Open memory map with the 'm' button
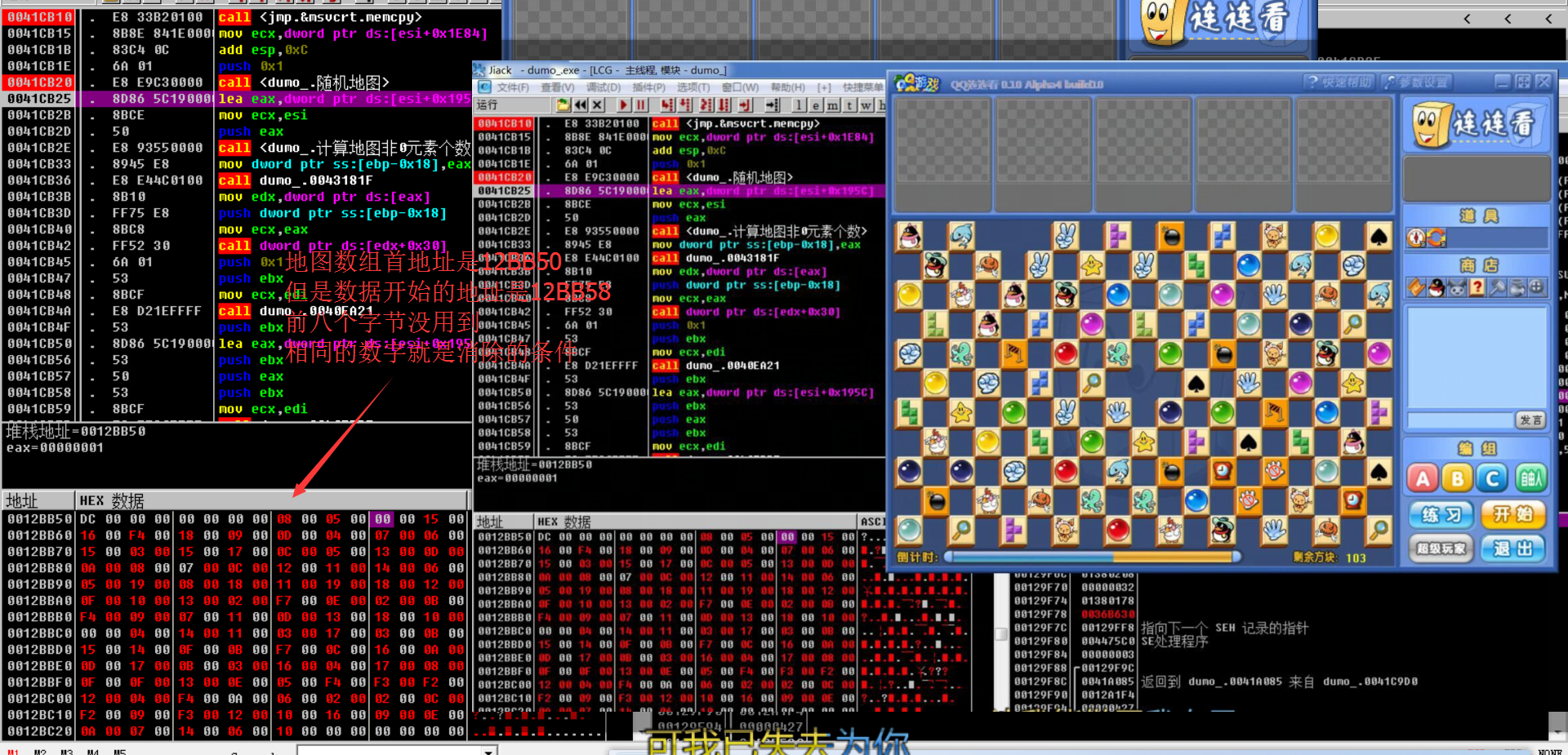Screen dimensions: 1568x755 (832, 105)
